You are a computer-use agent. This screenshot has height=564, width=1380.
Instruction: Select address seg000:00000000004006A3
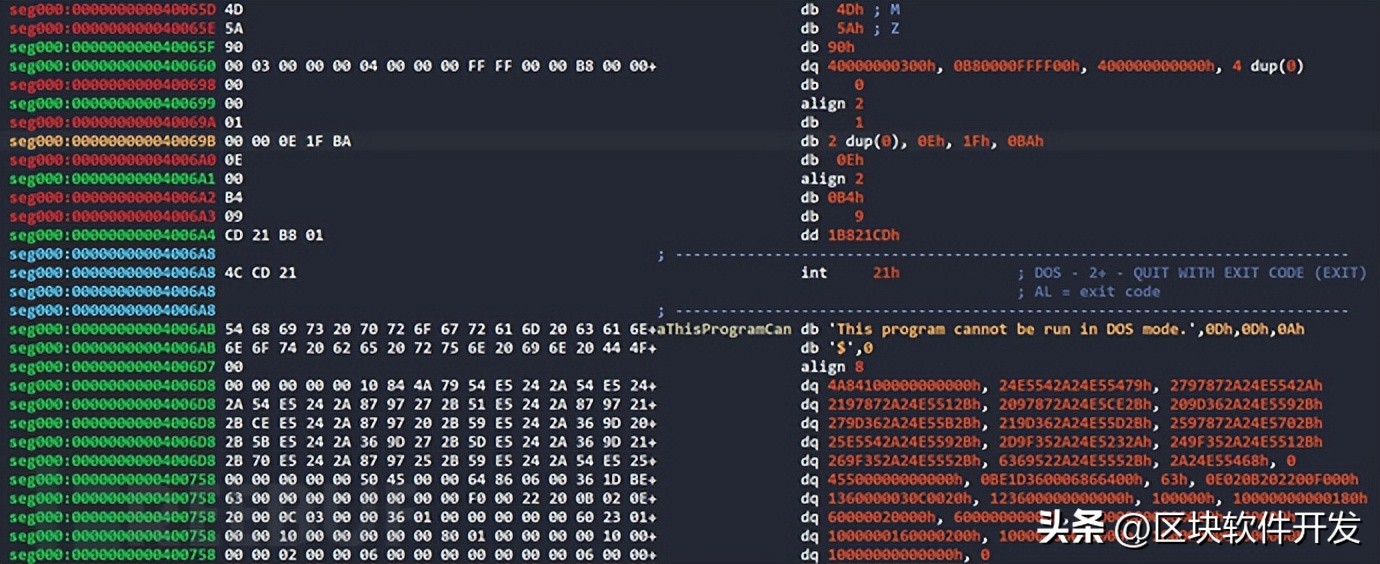point(111,217)
